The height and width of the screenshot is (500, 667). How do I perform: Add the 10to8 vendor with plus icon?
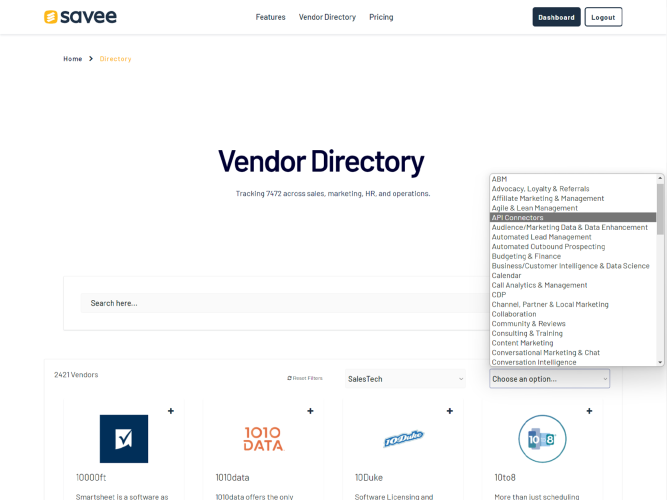click(589, 411)
